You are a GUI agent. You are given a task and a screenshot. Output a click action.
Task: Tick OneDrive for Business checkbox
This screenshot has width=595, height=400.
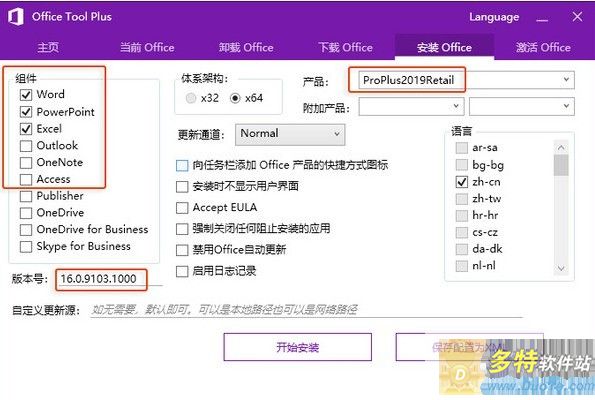tap(26, 230)
